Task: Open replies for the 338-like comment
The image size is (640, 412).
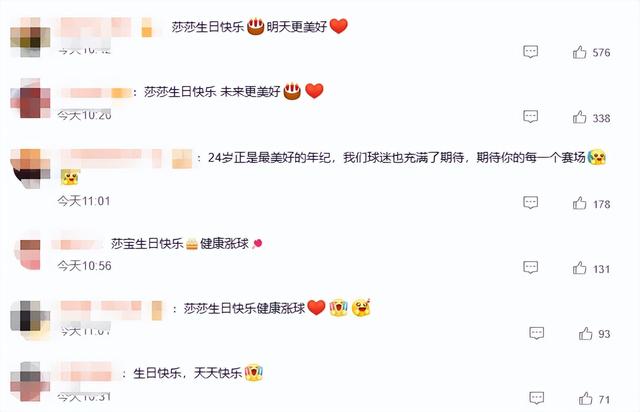Action: pyautogui.click(x=531, y=117)
